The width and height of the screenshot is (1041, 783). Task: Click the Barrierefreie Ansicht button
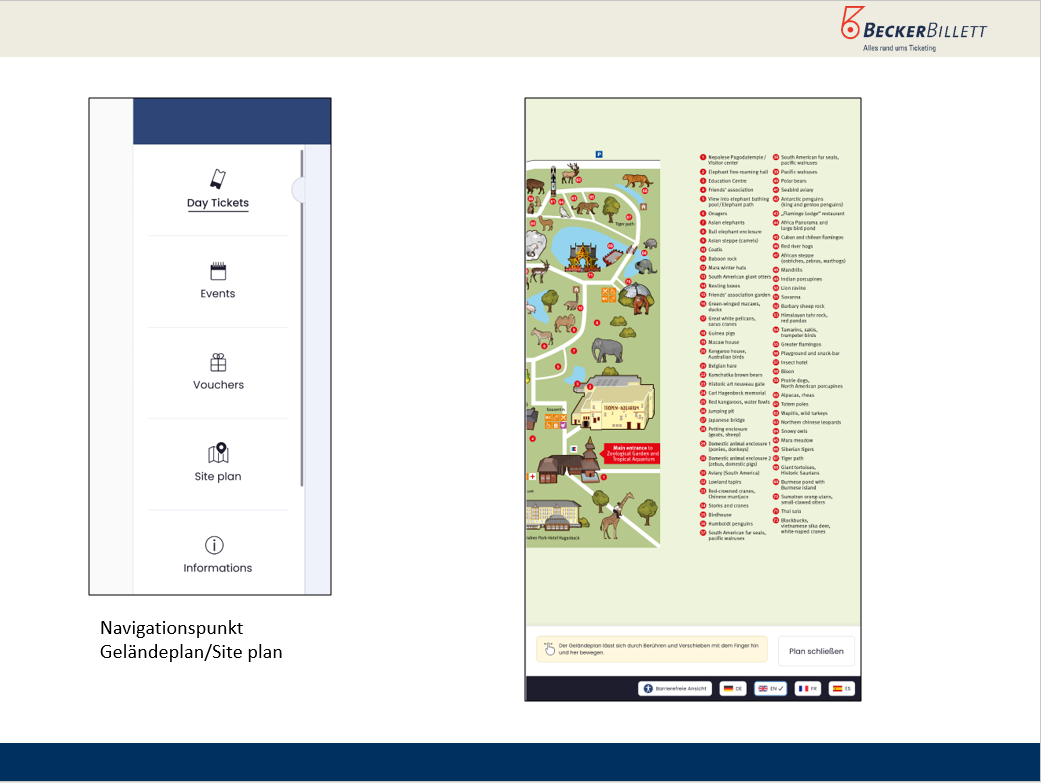675,689
